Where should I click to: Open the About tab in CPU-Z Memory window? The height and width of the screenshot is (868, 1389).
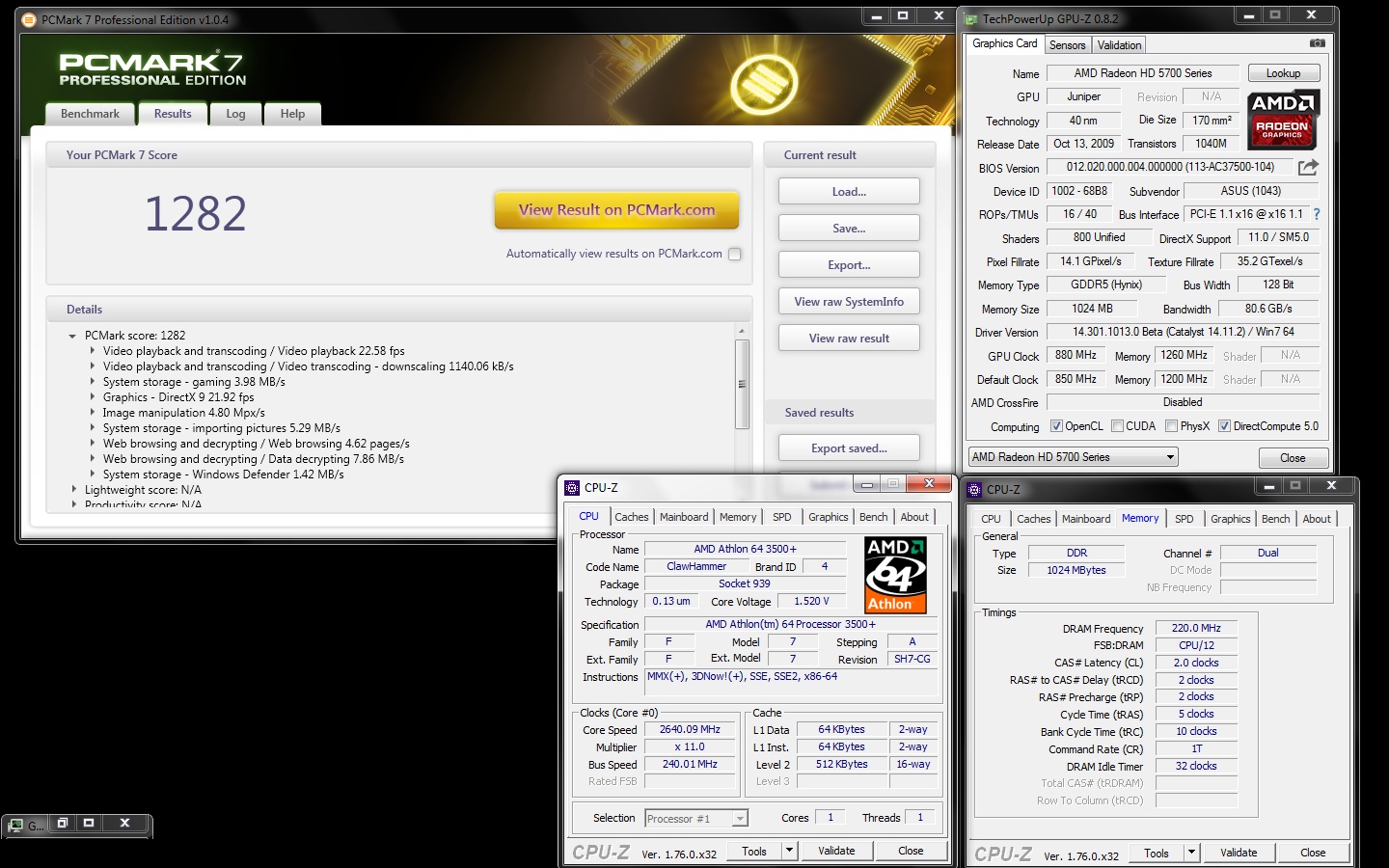[1317, 519]
